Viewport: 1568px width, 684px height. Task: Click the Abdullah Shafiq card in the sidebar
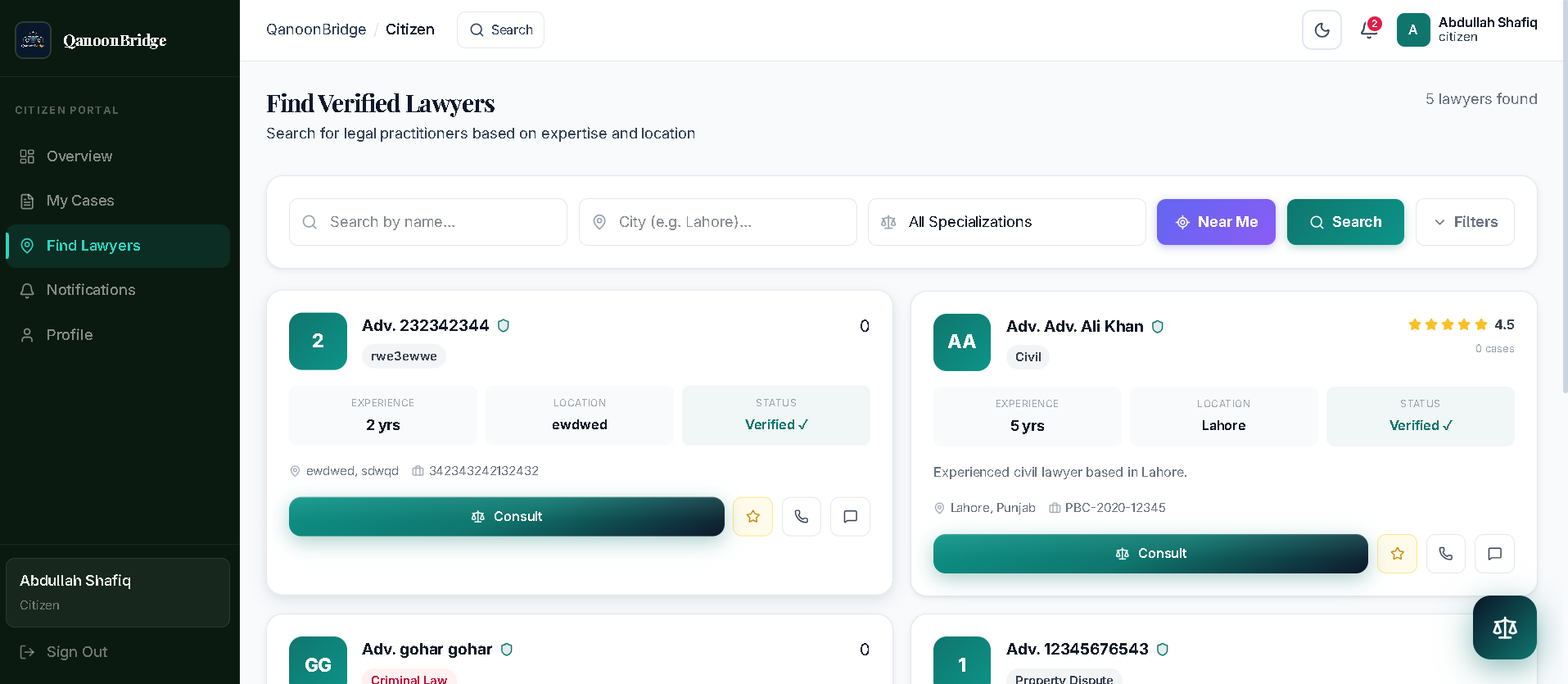click(118, 593)
